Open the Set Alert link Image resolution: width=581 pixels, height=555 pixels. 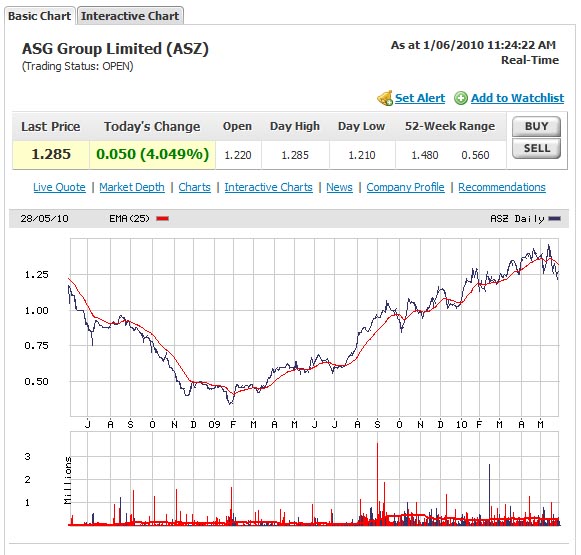pyautogui.click(x=420, y=98)
